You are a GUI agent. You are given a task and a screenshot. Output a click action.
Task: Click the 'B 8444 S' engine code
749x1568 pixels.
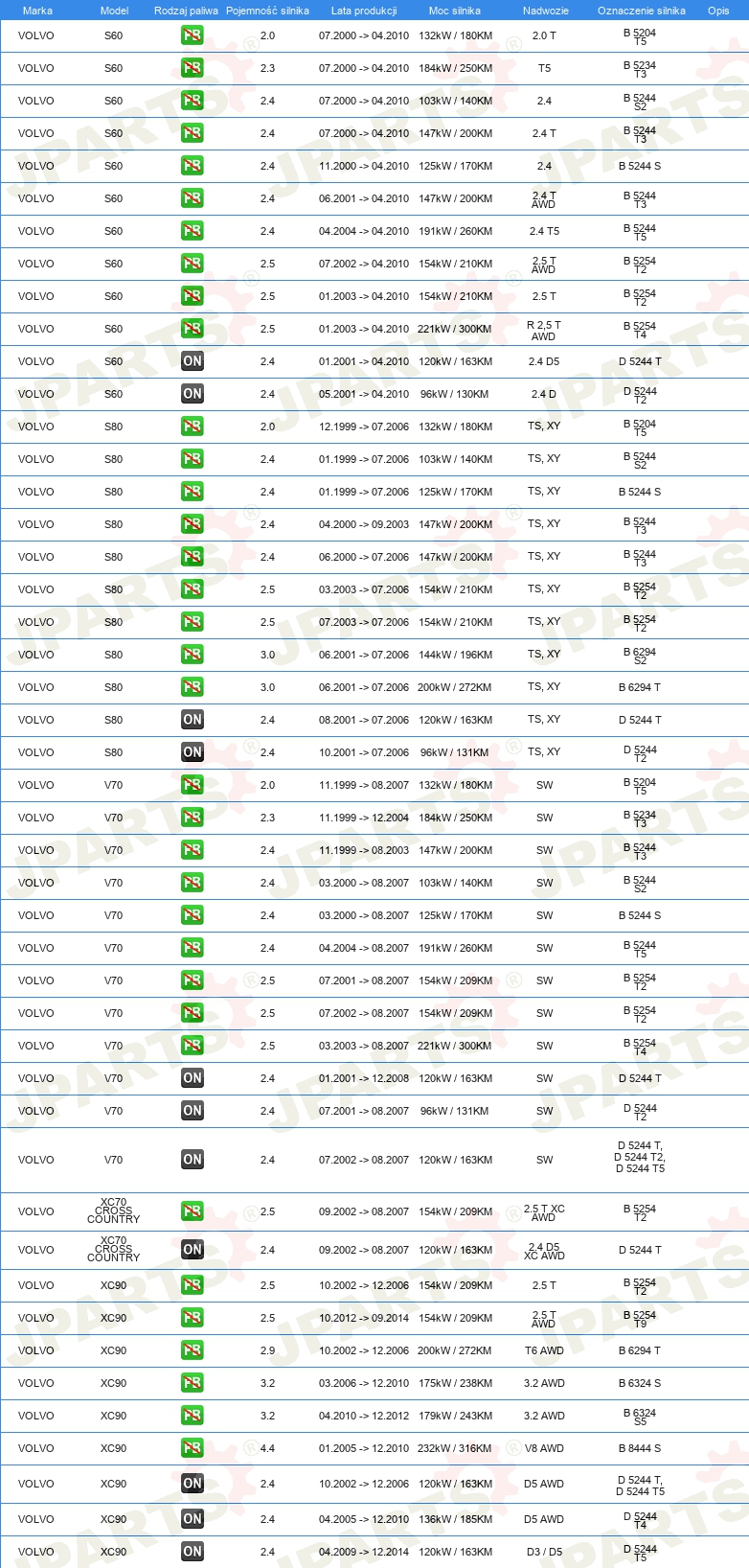(640, 1448)
